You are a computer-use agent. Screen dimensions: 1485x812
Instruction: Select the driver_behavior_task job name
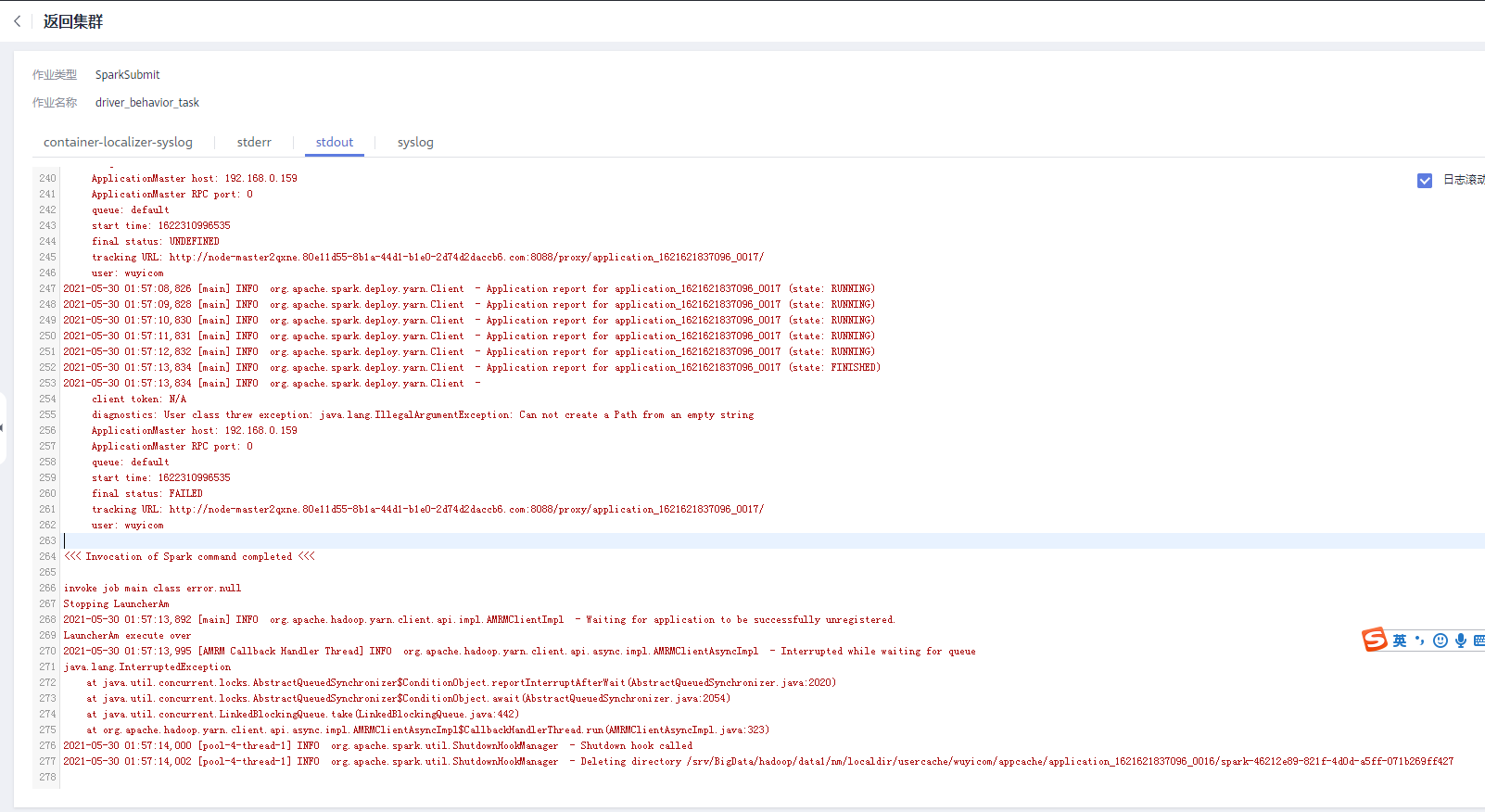(147, 103)
